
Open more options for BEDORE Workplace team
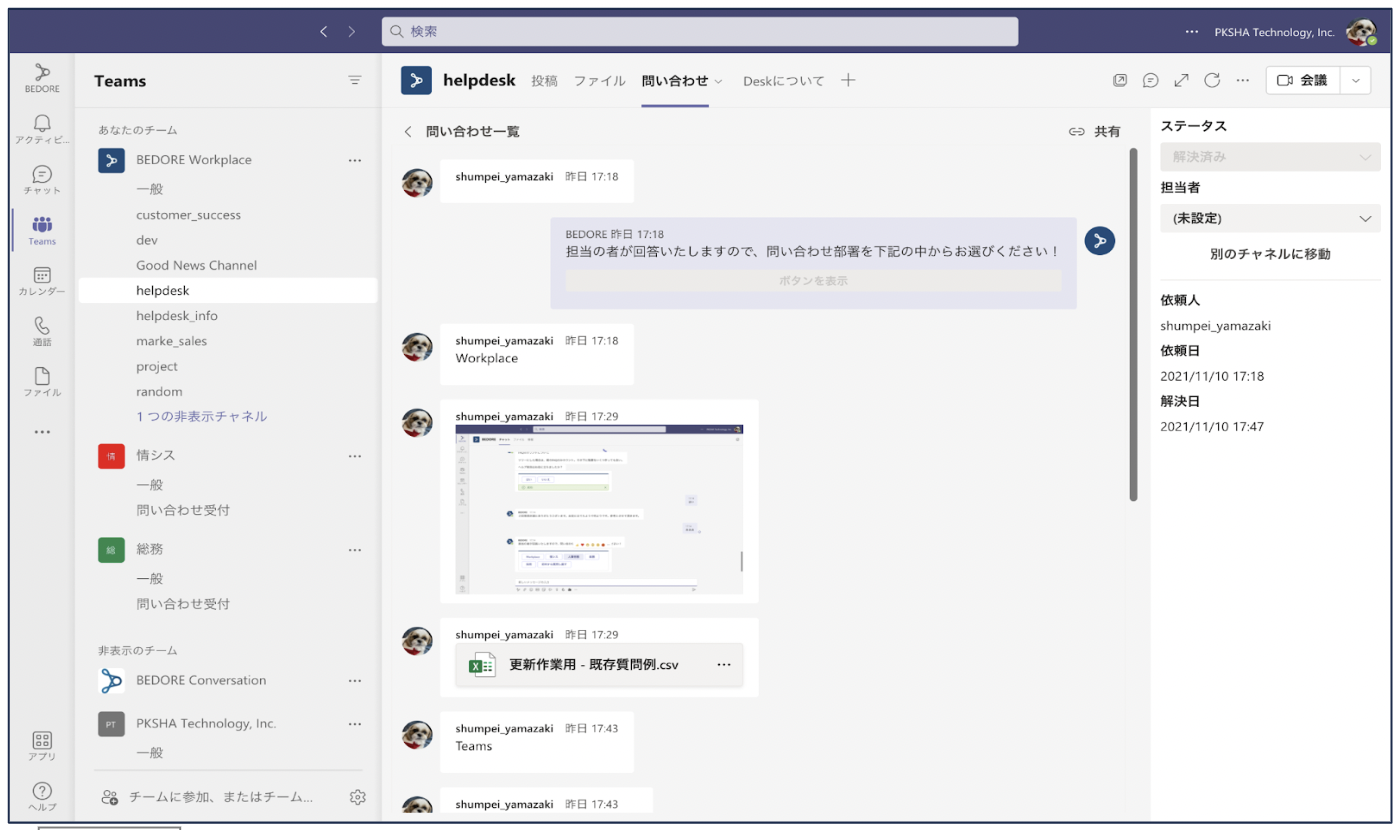(x=355, y=160)
